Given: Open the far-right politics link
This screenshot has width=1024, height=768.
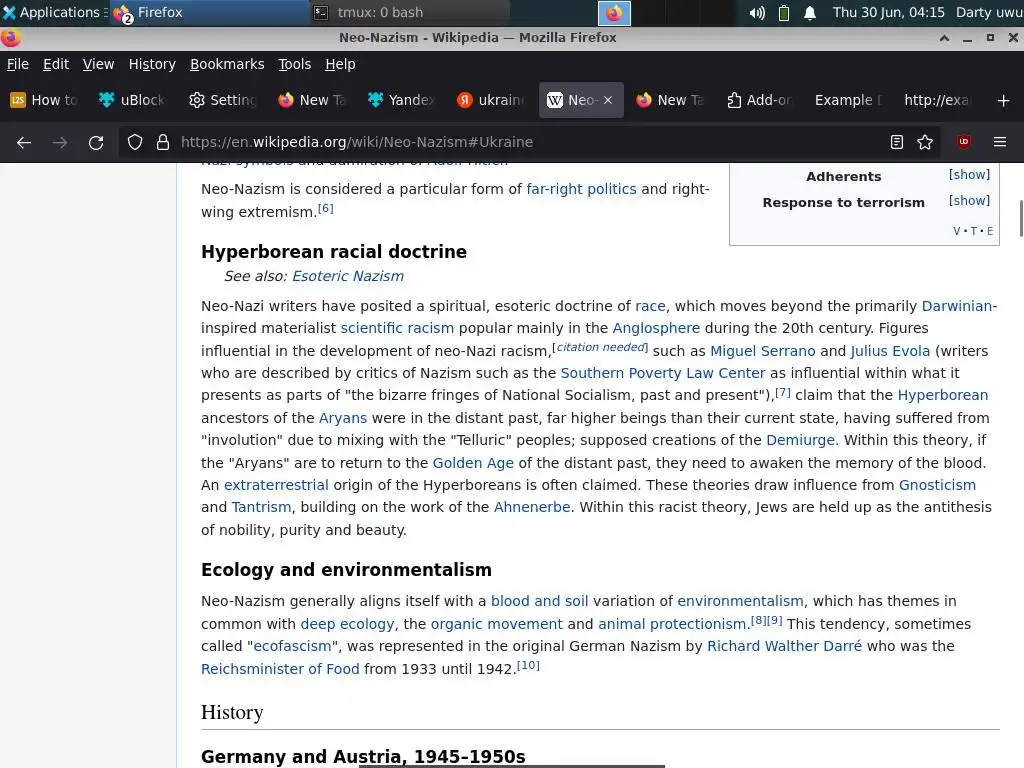Looking at the screenshot, I should [581, 189].
